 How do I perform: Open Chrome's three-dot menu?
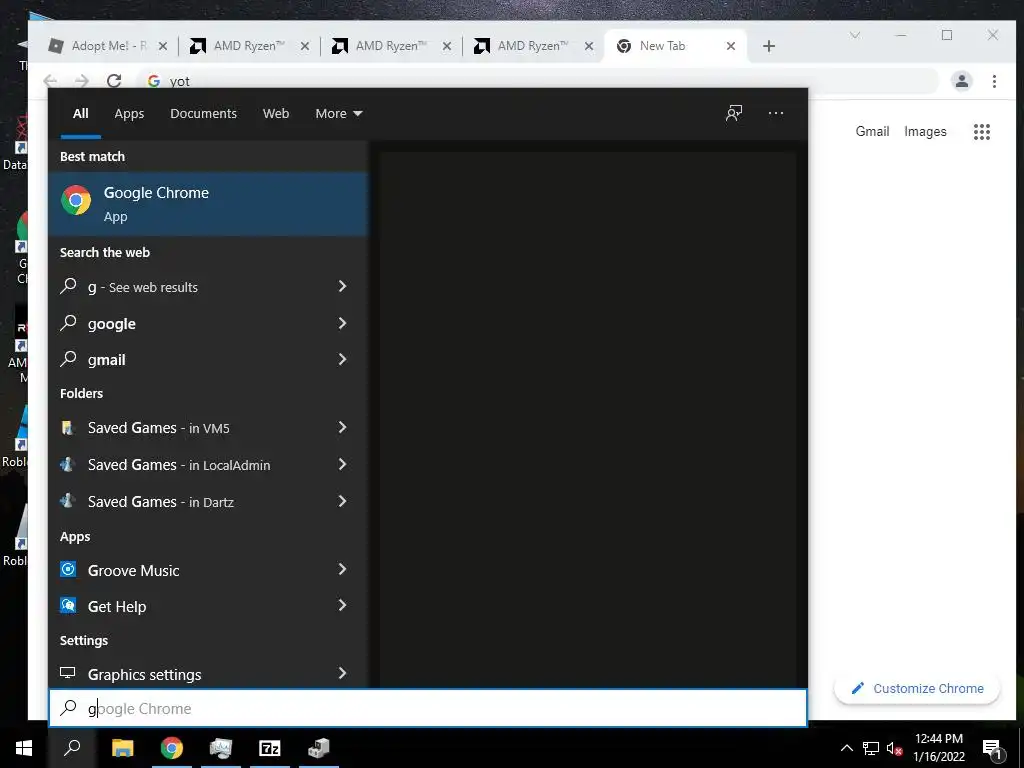[x=994, y=81]
